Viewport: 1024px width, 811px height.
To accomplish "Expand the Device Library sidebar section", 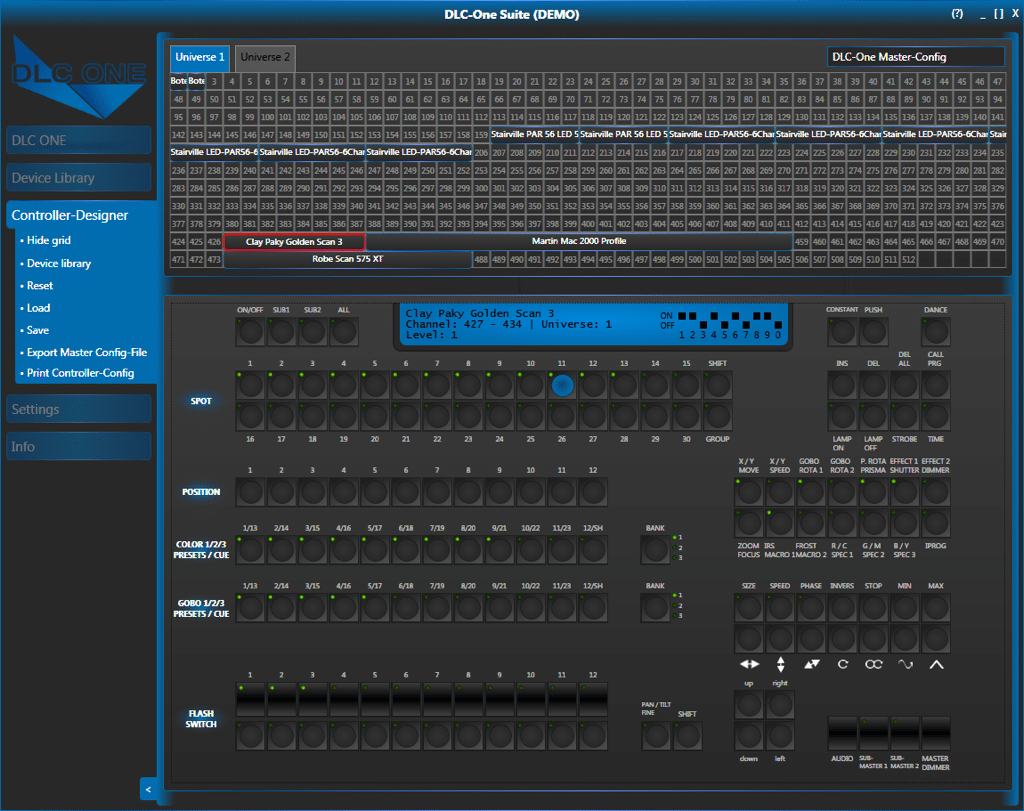I will [80, 178].
